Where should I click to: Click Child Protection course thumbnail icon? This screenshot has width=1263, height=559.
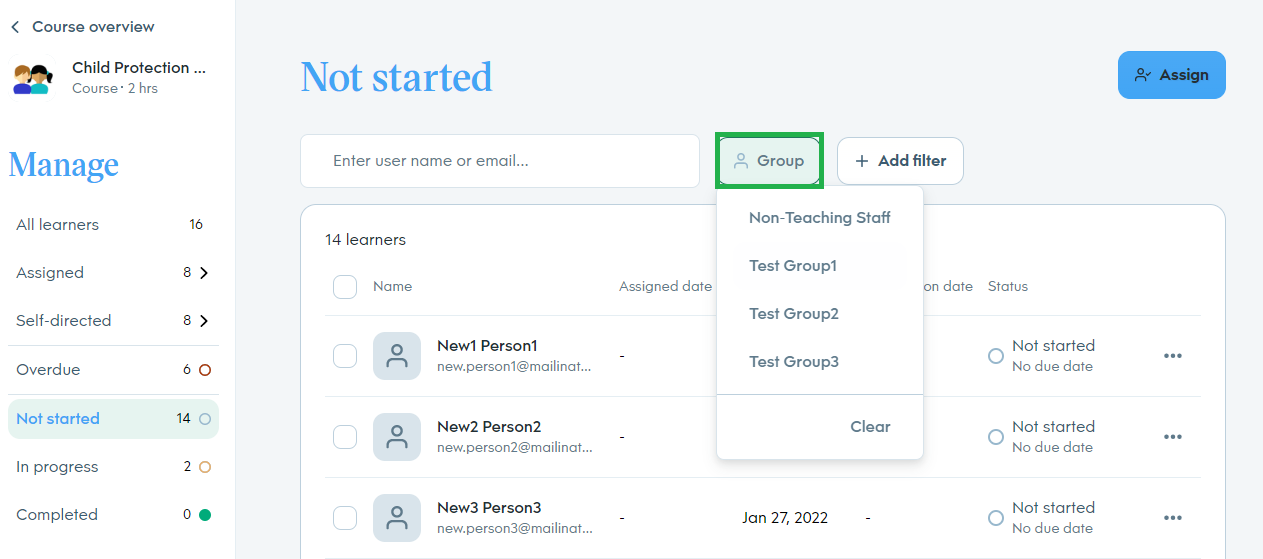(x=32, y=78)
